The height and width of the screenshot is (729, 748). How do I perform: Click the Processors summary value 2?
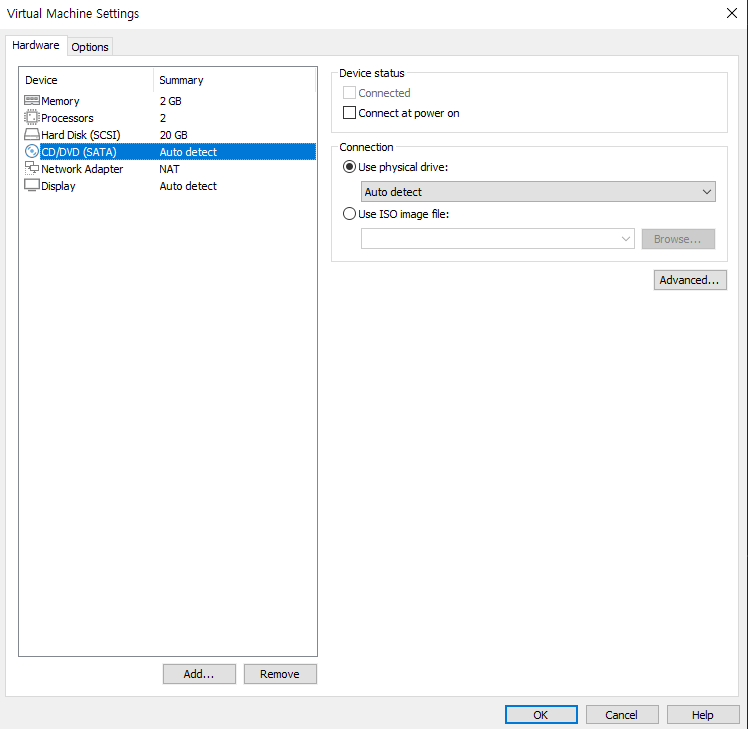tap(163, 118)
